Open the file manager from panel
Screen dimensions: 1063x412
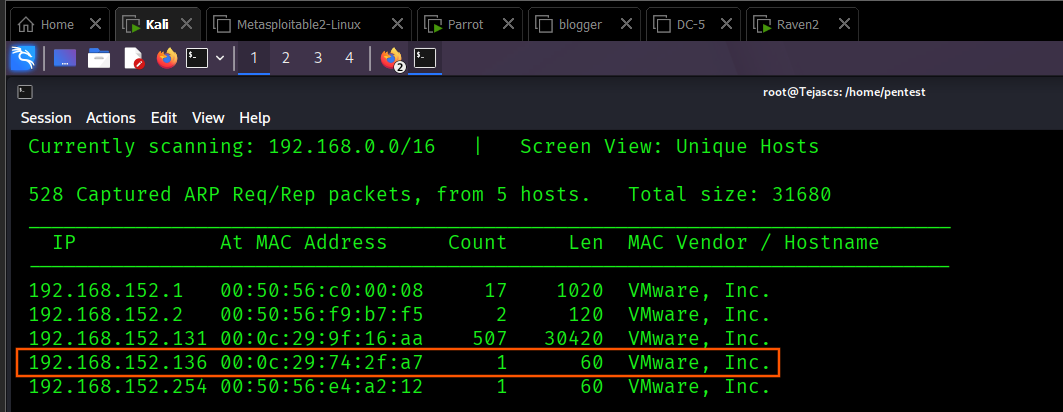tap(99, 59)
